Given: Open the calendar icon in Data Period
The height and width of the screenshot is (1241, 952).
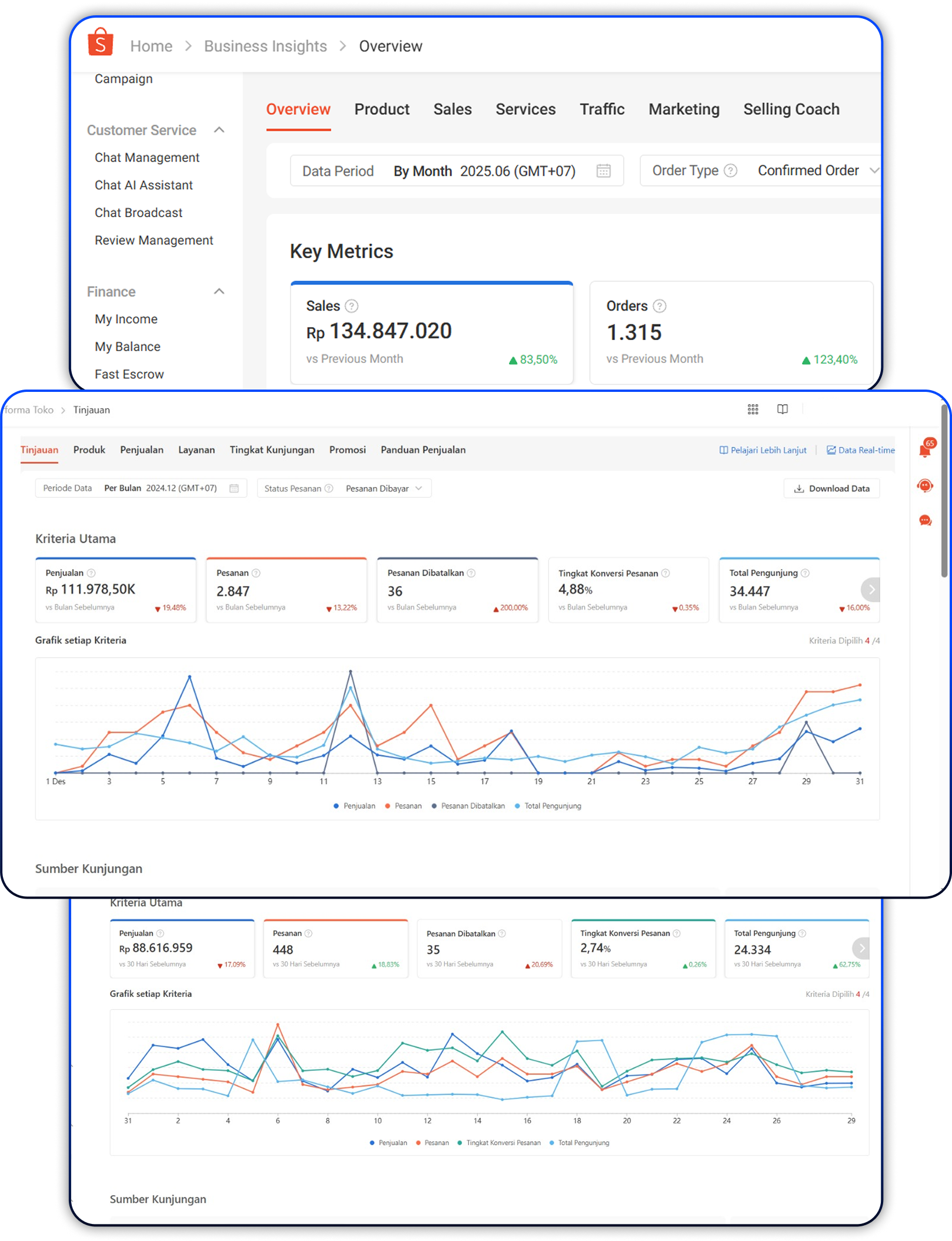Looking at the screenshot, I should [x=603, y=171].
